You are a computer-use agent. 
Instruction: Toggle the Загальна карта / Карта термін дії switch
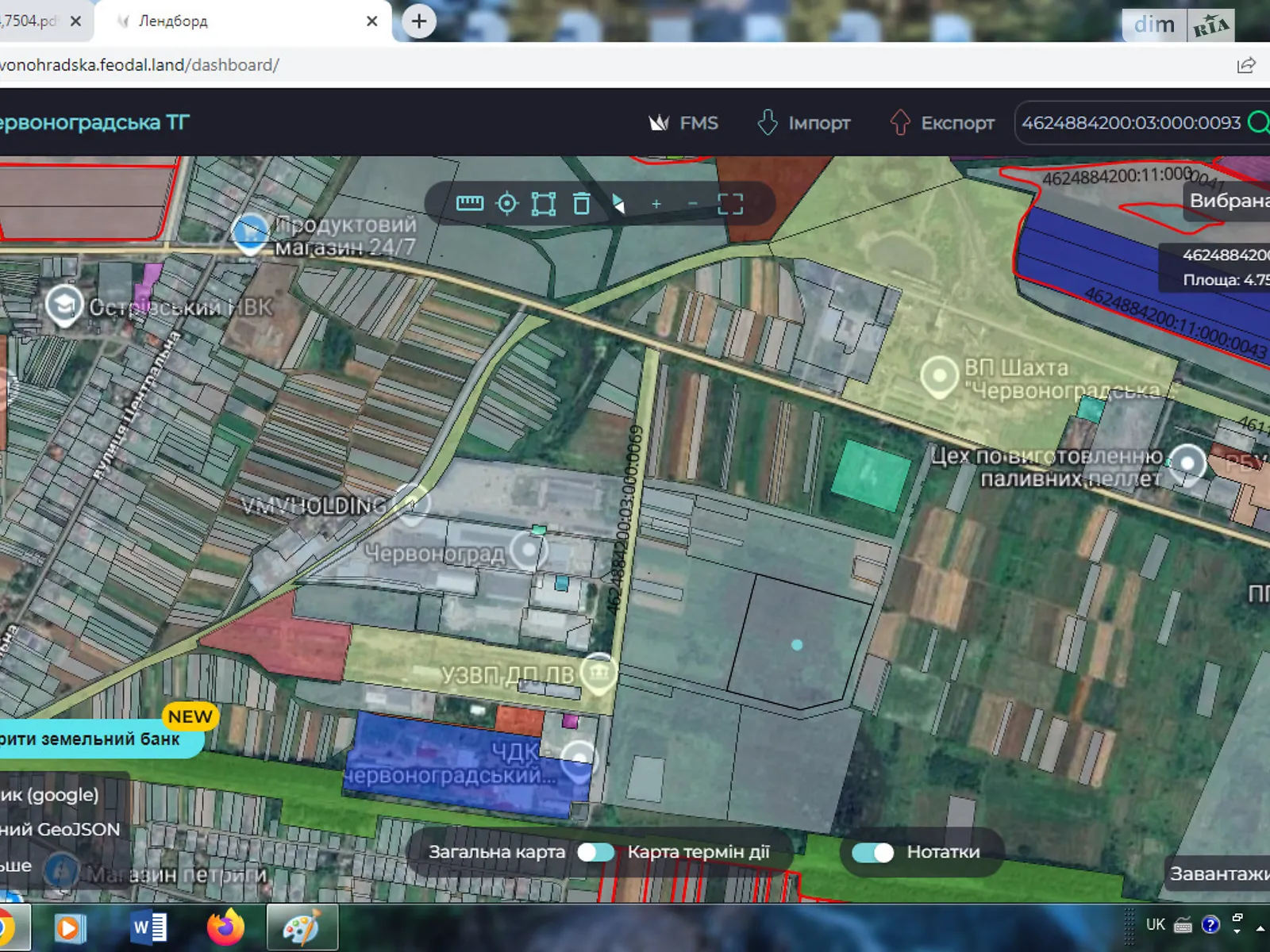point(595,852)
